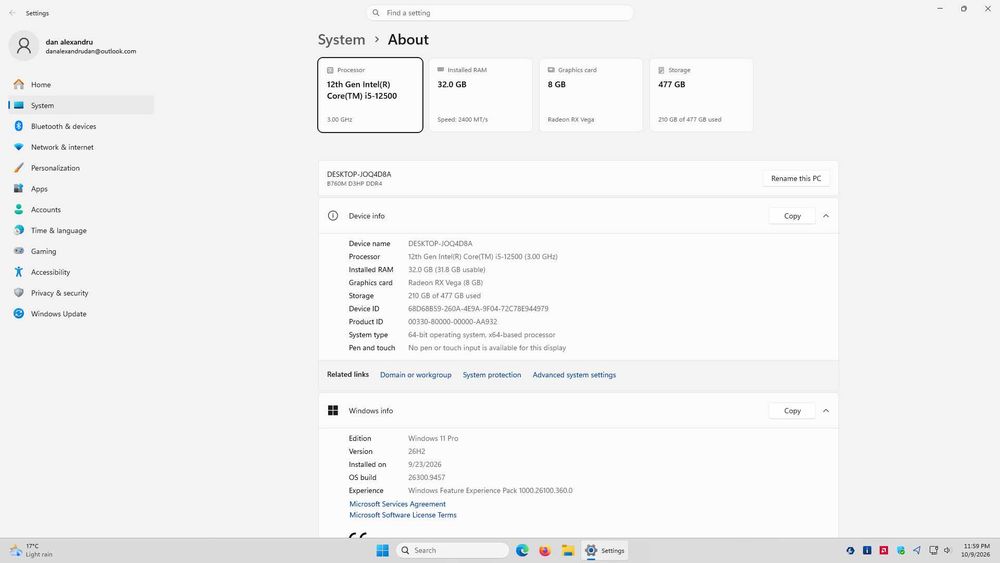The image size is (1000, 563).
Task: Click the Device ID value text
Action: coord(478,309)
